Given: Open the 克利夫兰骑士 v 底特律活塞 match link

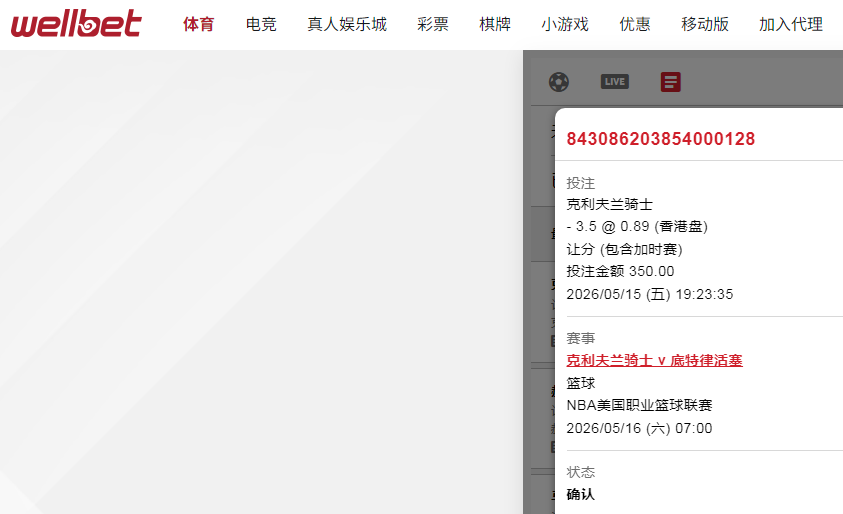Looking at the screenshot, I should click(654, 360).
